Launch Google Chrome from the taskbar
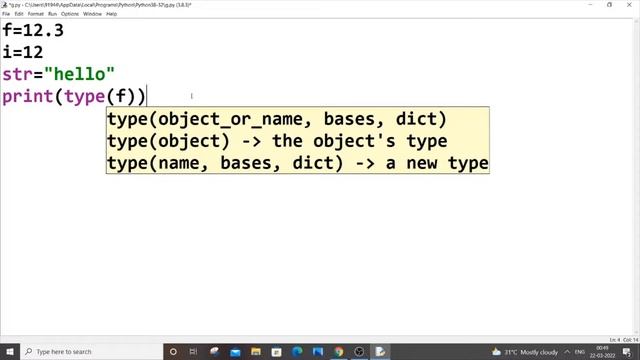Viewport: 640px width, 360px height. pos(338,351)
